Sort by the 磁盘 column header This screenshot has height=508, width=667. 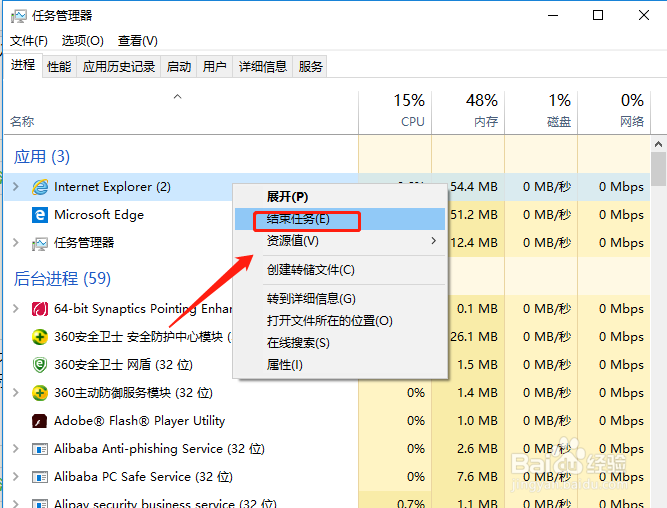tap(541, 112)
